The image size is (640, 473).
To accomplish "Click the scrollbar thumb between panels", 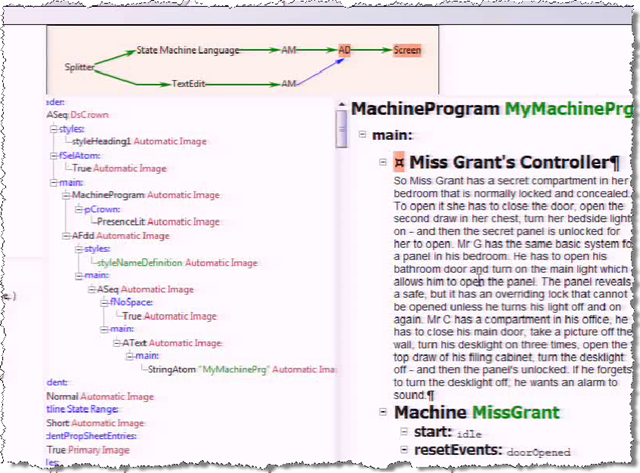I will (341, 129).
